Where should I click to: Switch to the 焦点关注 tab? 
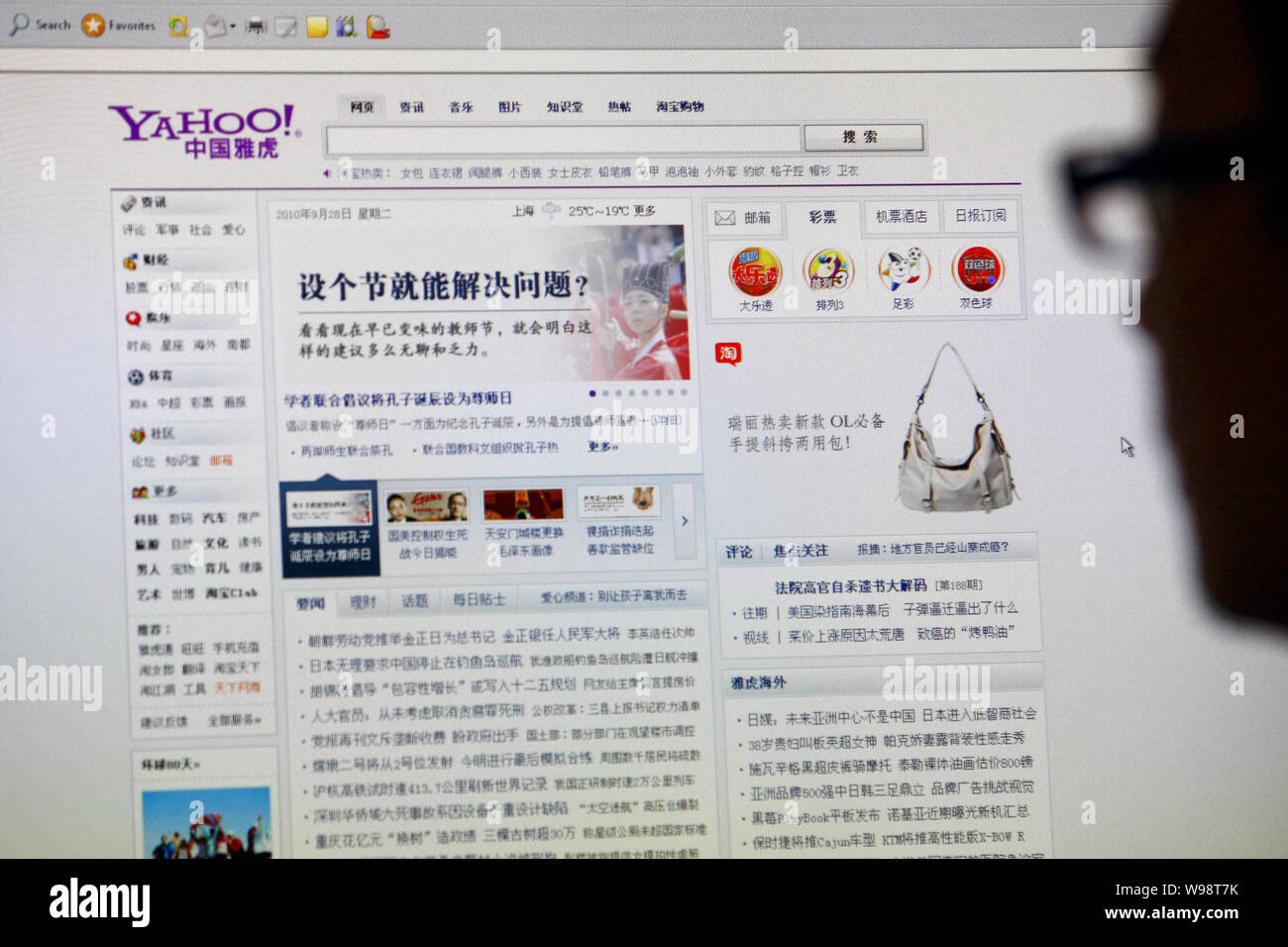pos(801,551)
